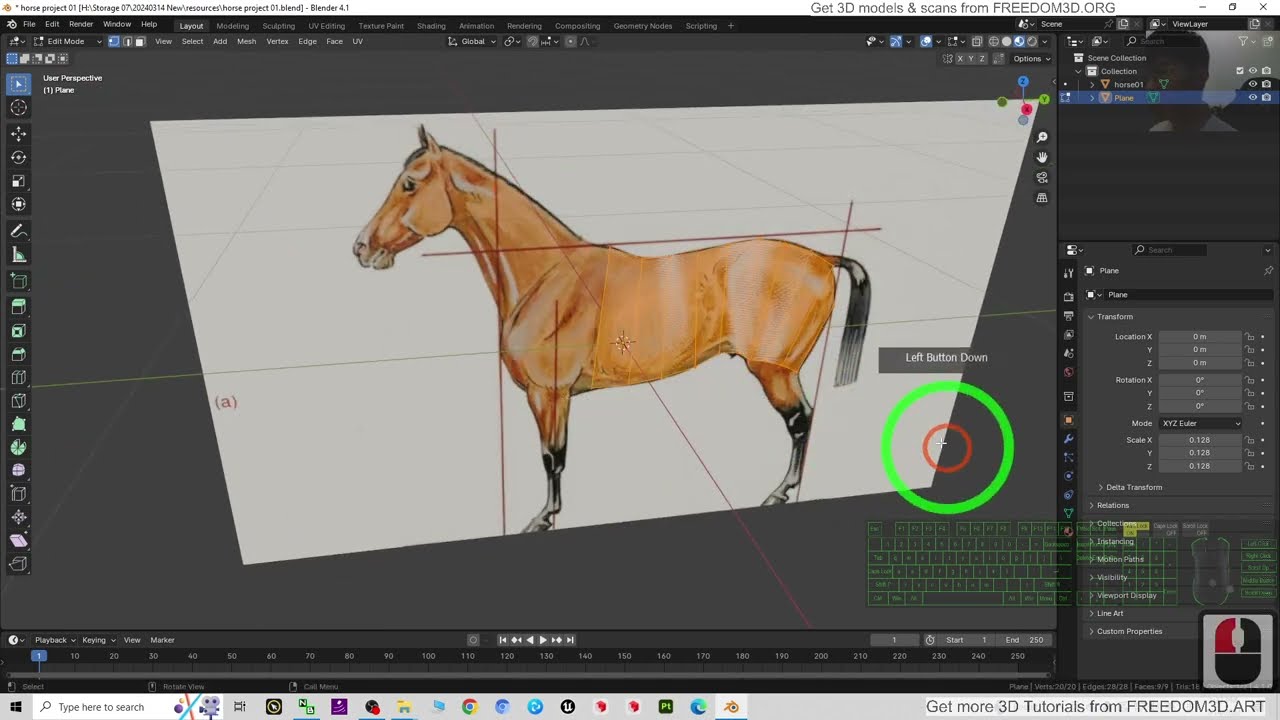Open the Edit Mode dropdown
This screenshot has width=1280, height=720.
click(68, 41)
